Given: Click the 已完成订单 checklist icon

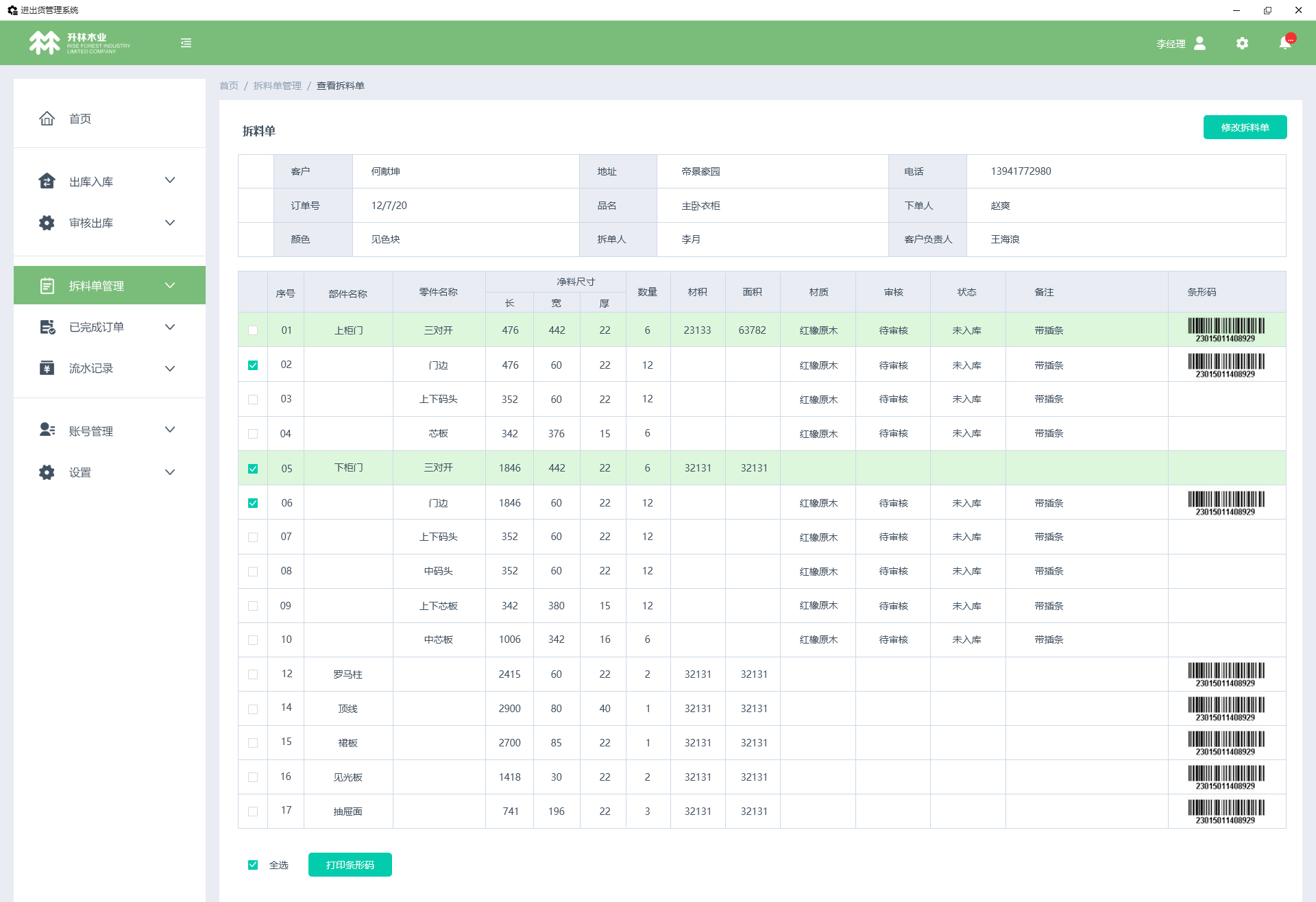Looking at the screenshot, I should pyautogui.click(x=47, y=327).
